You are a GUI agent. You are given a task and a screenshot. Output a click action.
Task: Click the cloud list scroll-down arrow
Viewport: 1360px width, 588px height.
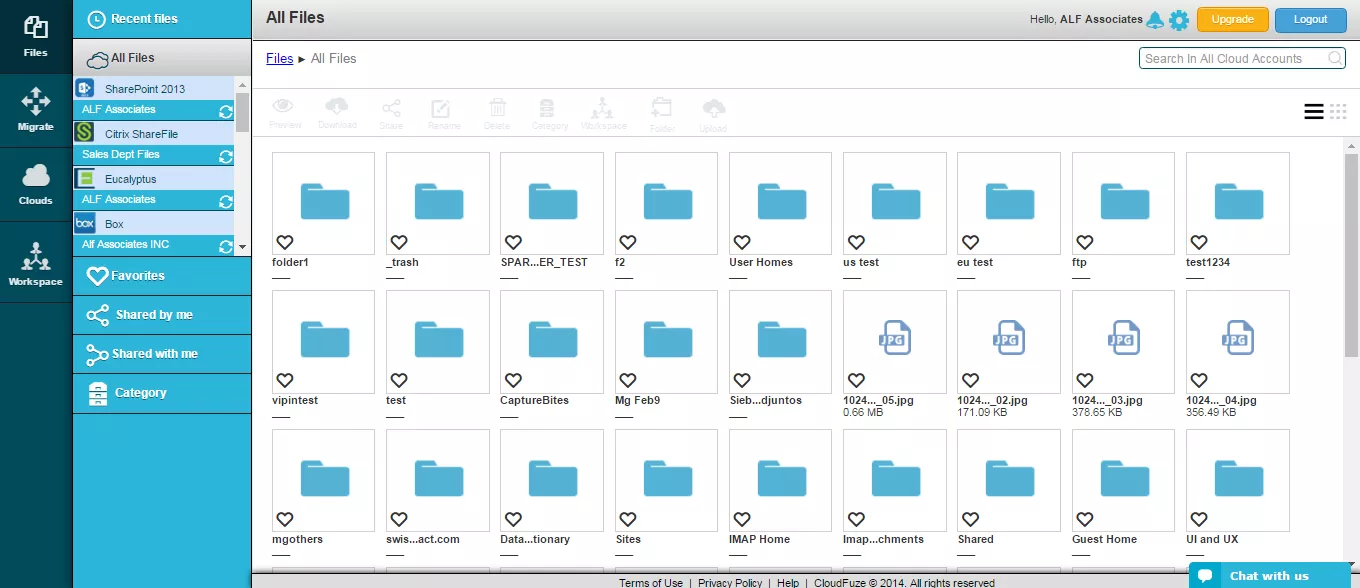[x=242, y=246]
